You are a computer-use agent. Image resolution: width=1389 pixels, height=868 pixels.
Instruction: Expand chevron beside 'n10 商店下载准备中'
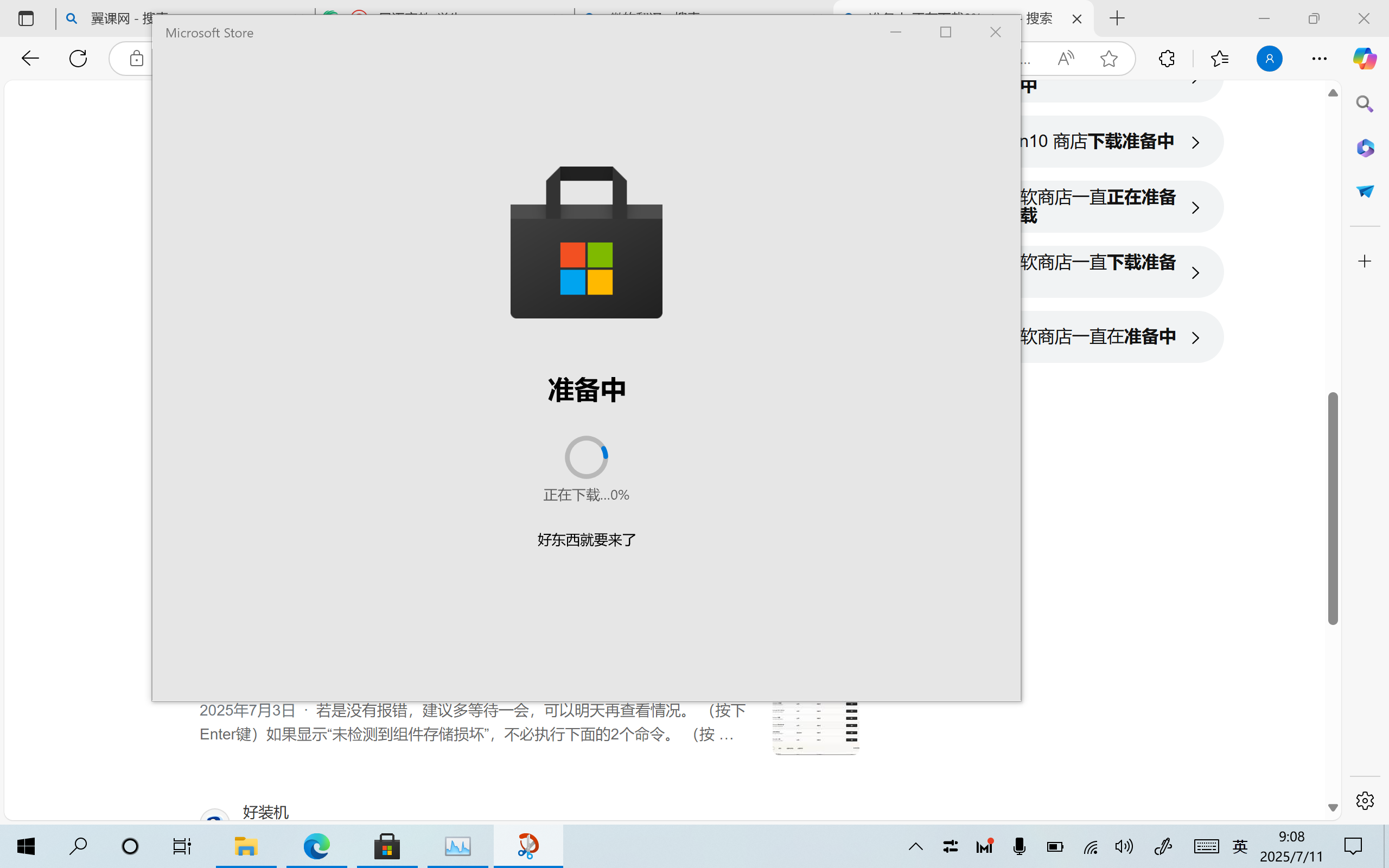point(1196,142)
